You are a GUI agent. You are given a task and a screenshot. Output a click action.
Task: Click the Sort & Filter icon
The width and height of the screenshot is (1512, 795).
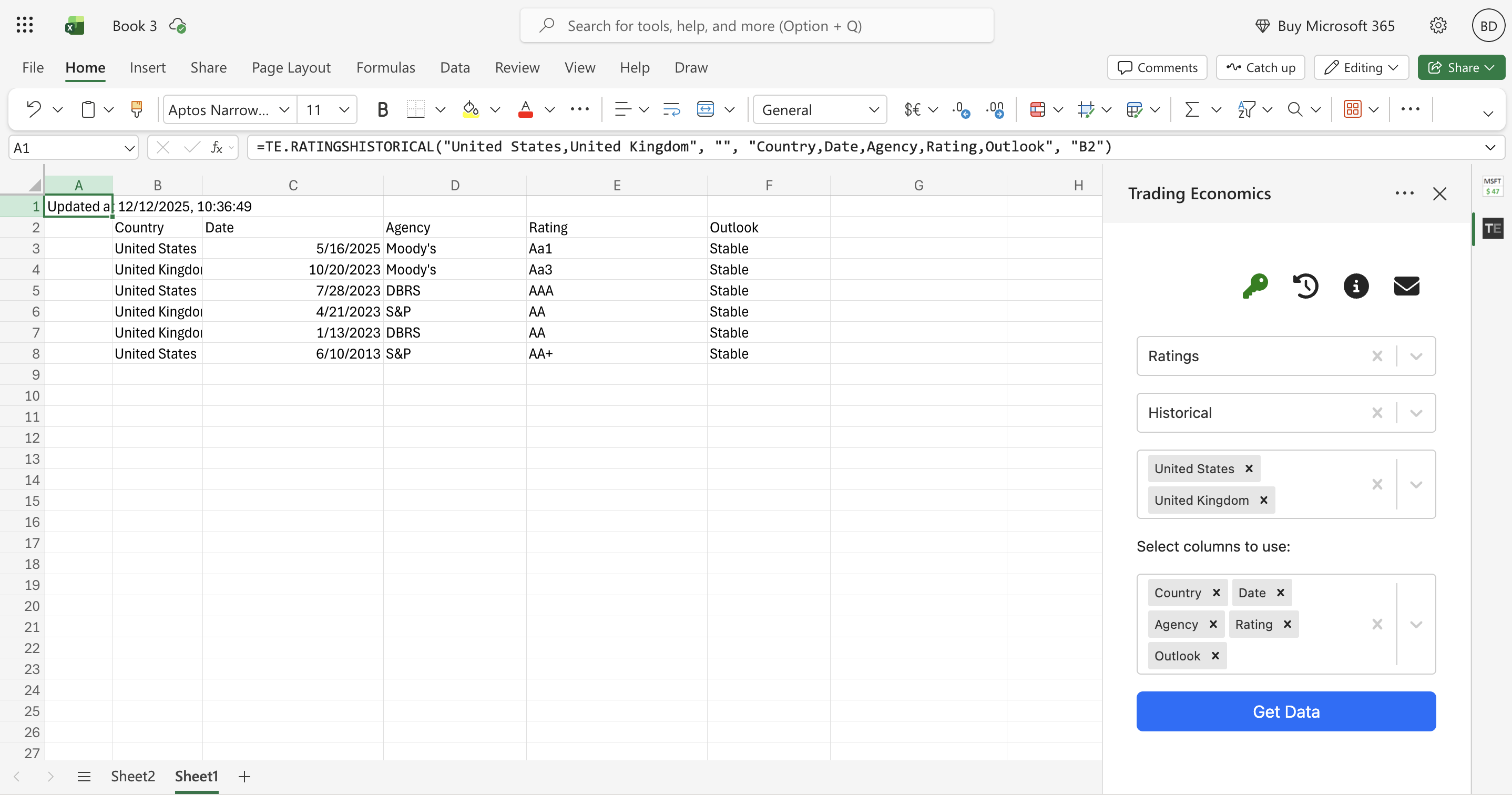[x=1249, y=109]
